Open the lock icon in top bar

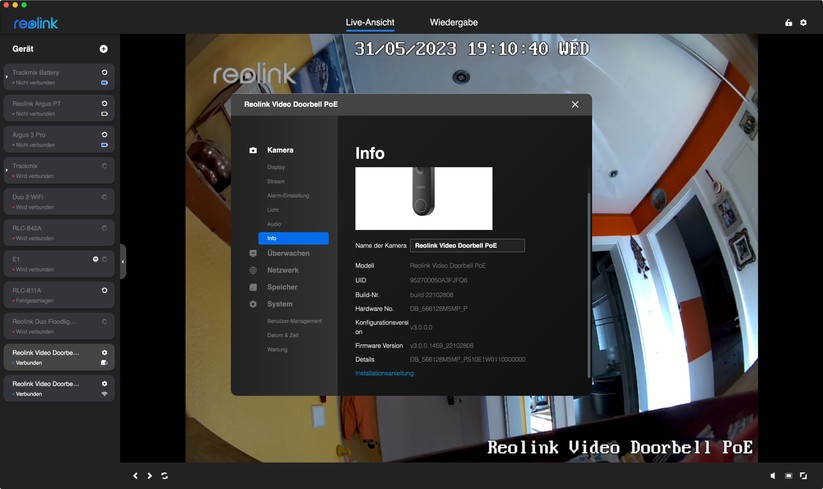click(x=788, y=23)
